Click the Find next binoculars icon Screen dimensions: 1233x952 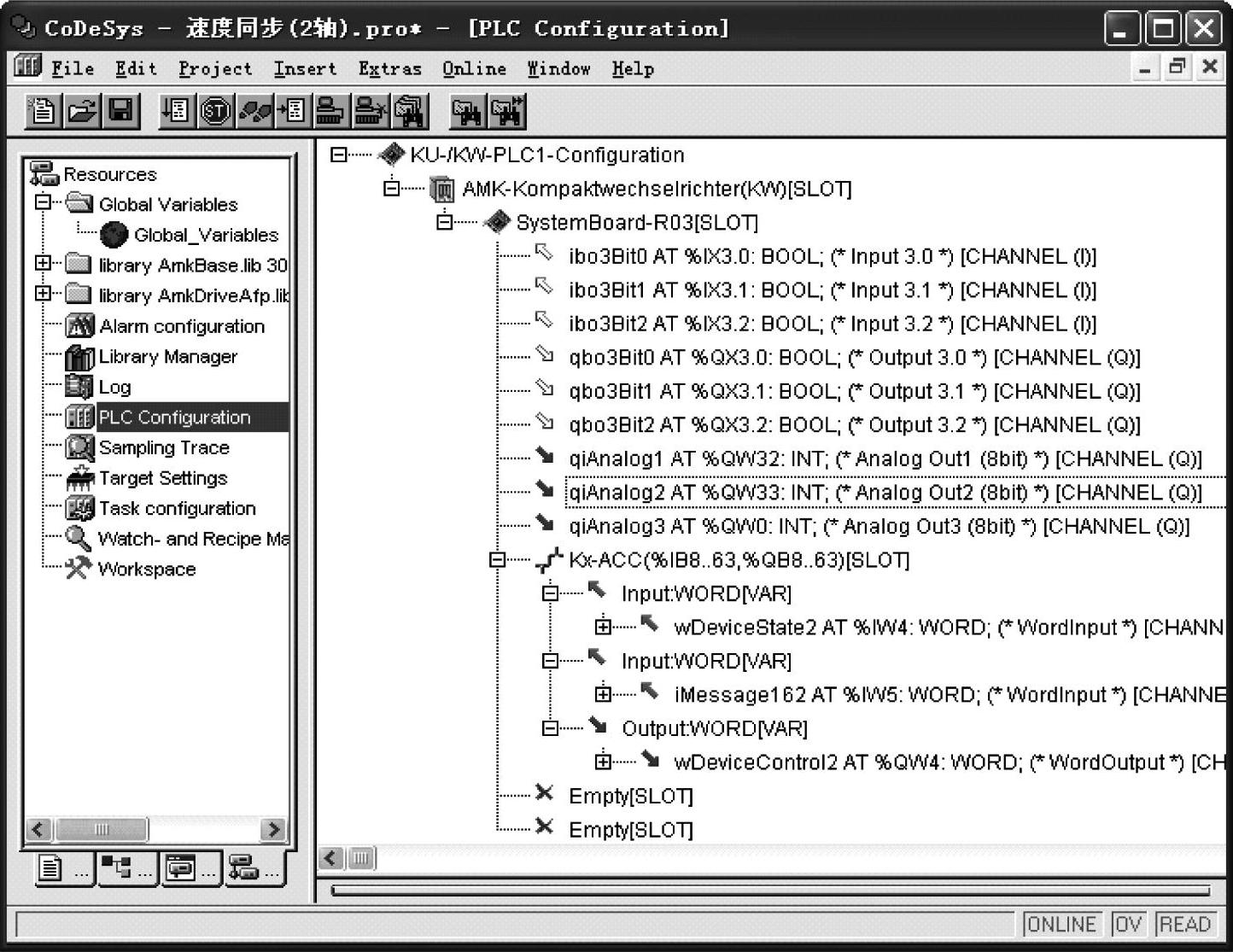tap(506, 111)
